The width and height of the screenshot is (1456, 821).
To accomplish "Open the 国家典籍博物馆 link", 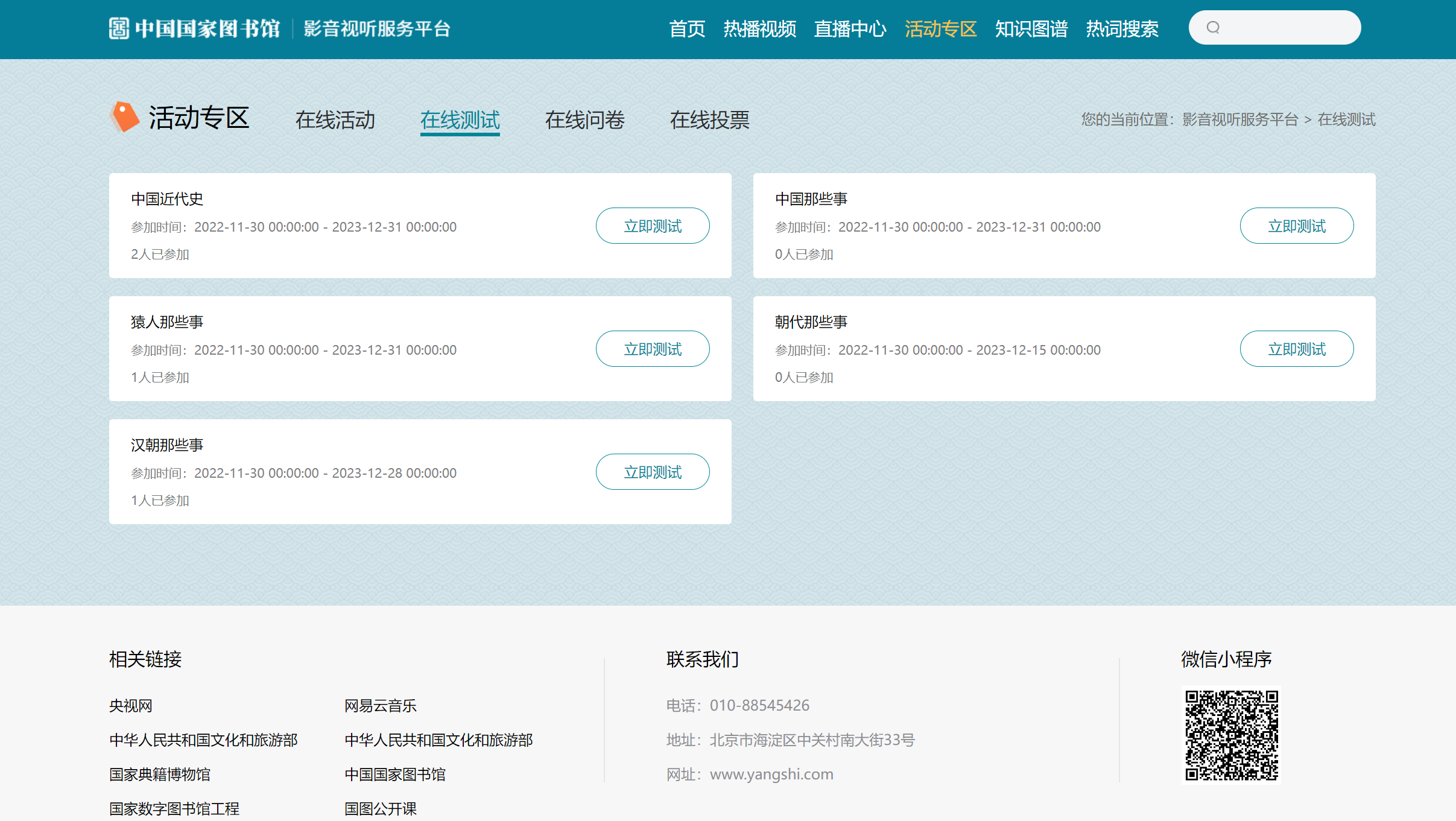I will pos(160,775).
